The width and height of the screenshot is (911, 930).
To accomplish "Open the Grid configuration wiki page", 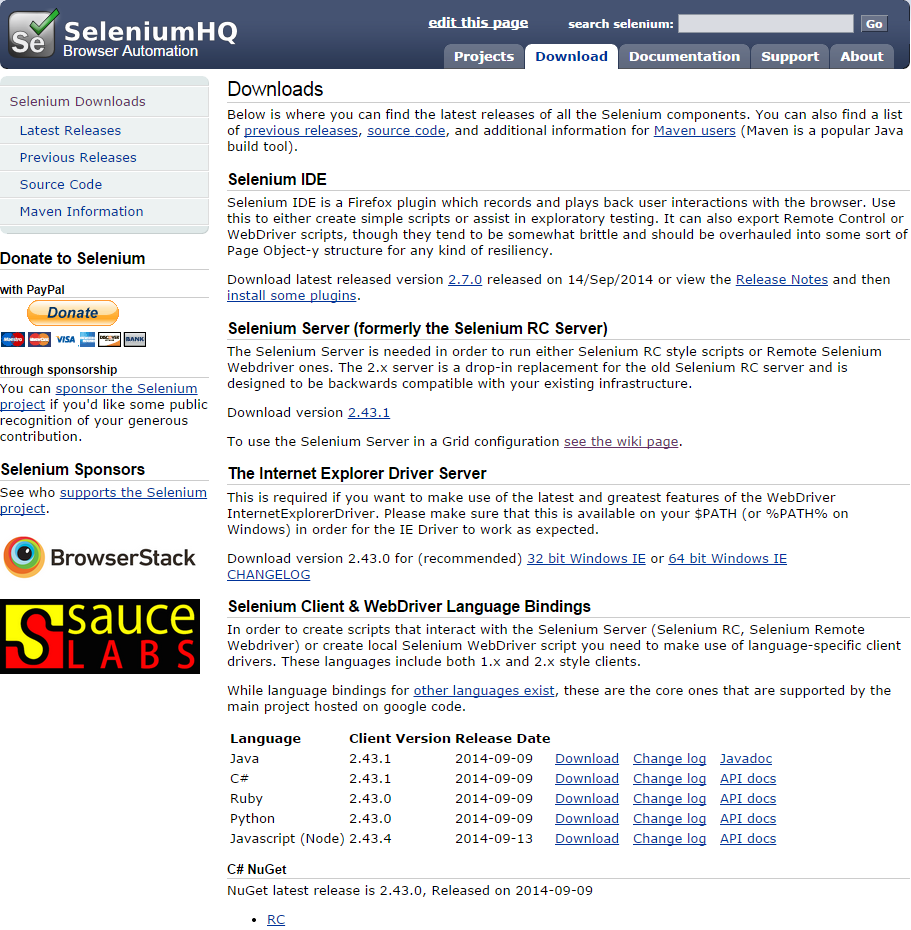I will (620, 441).
